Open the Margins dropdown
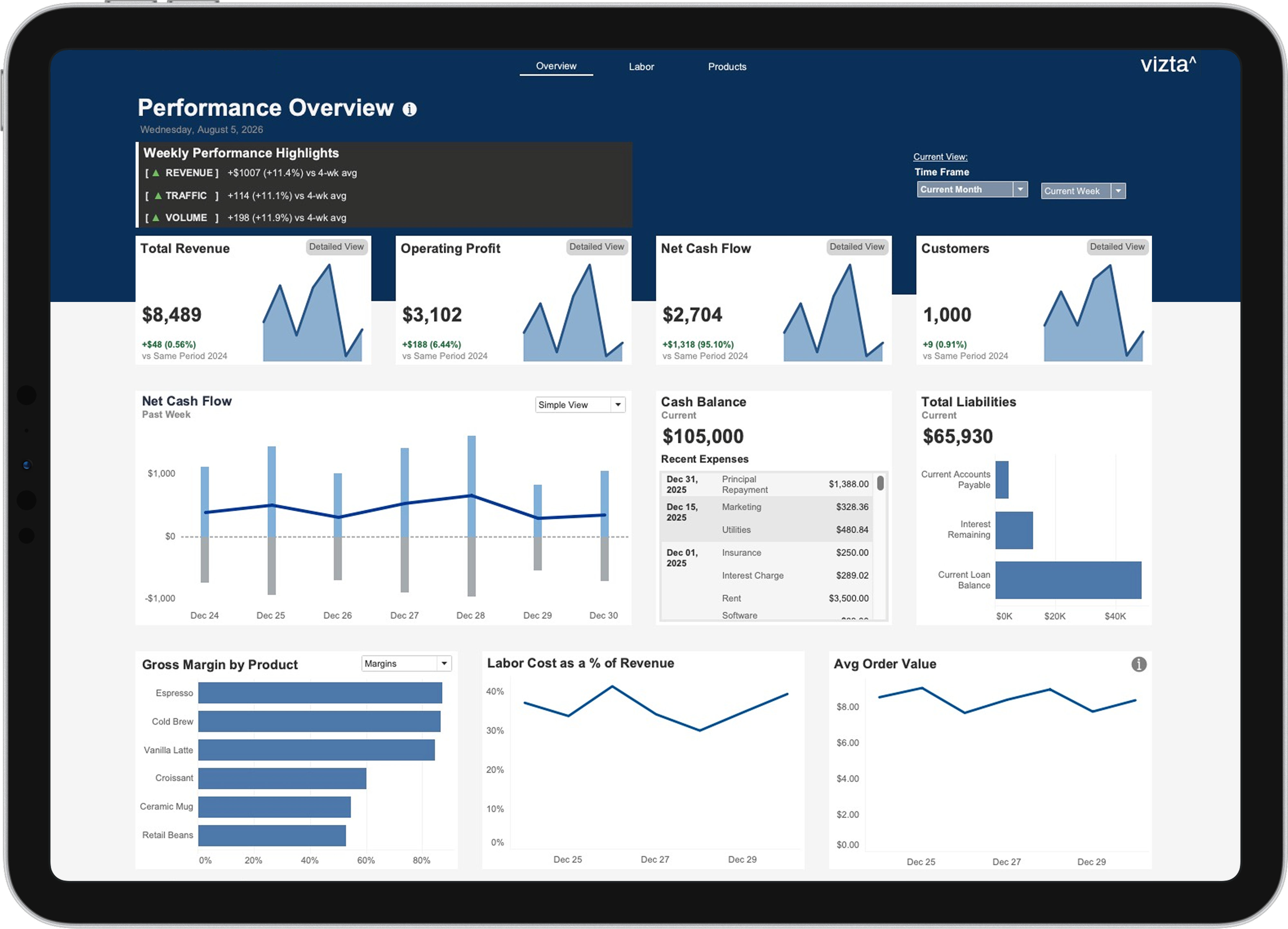 click(x=406, y=663)
